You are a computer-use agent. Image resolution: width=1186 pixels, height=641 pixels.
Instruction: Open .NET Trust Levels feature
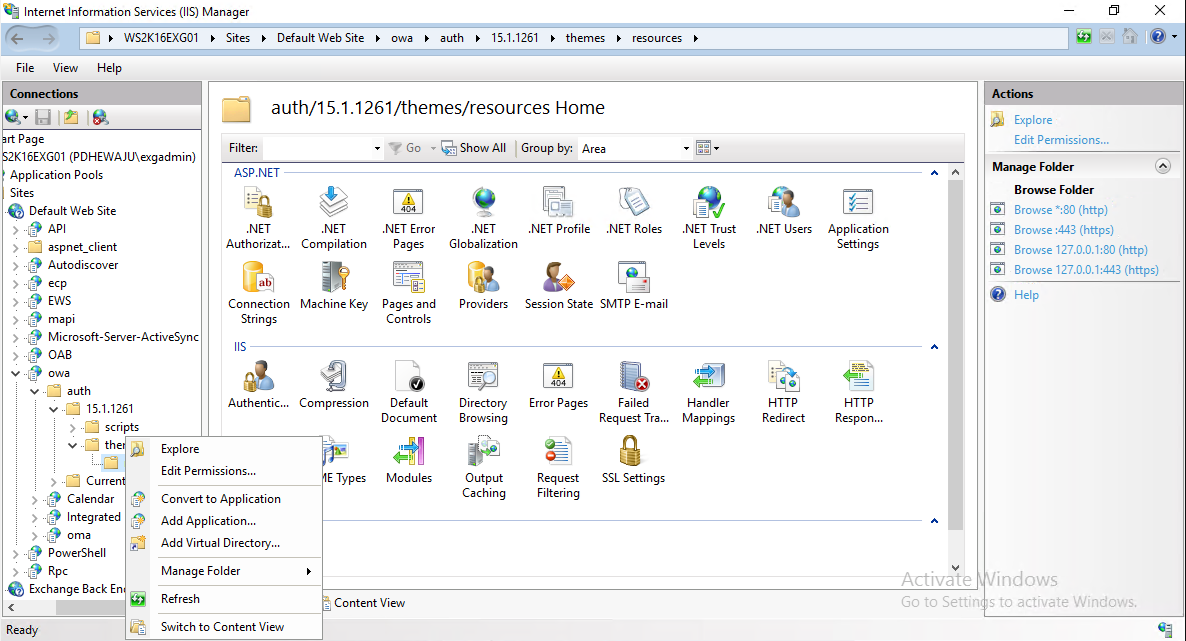pyautogui.click(x=709, y=218)
